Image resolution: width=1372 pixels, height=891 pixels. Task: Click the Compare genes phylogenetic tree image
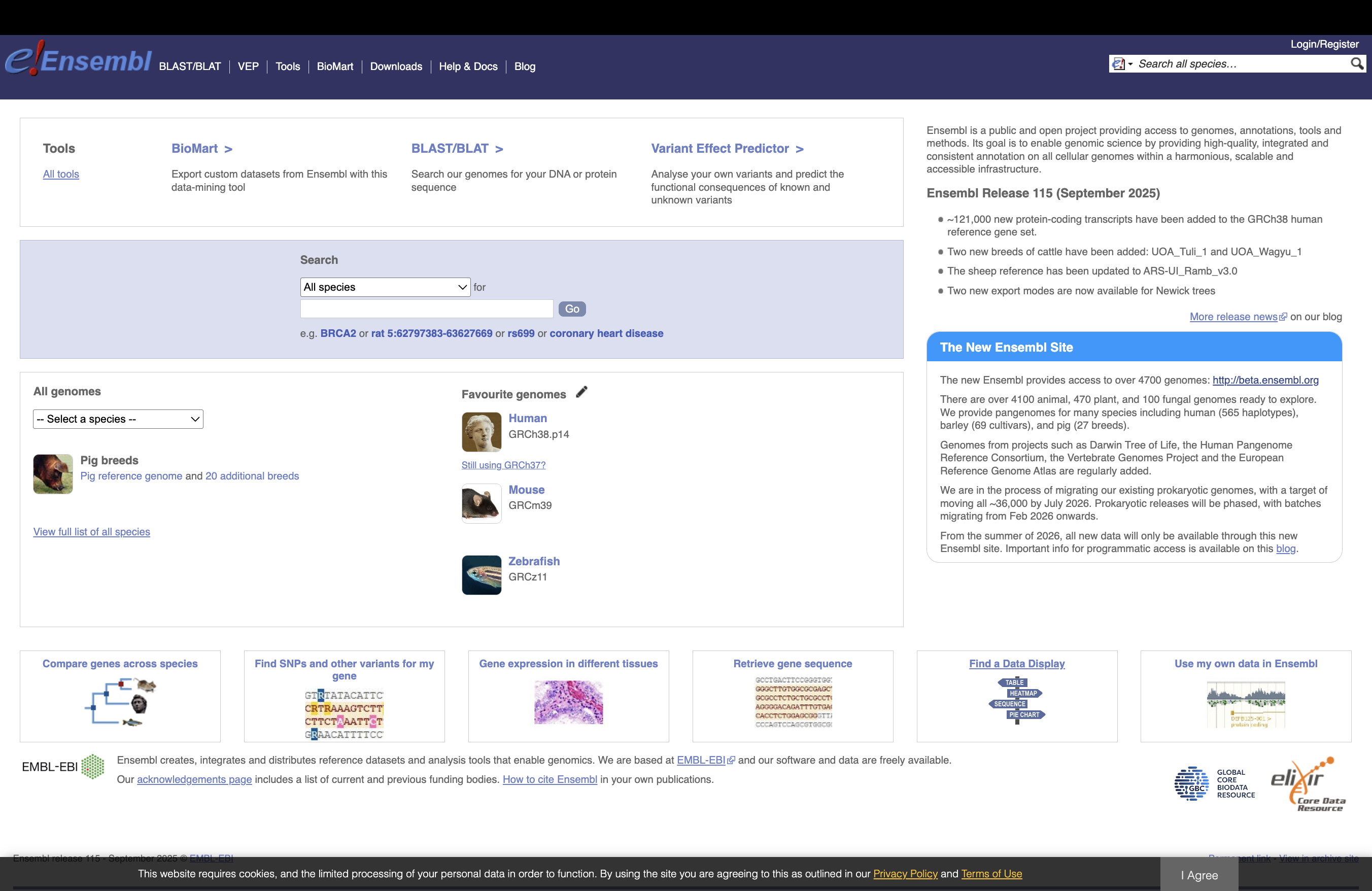[x=120, y=701]
